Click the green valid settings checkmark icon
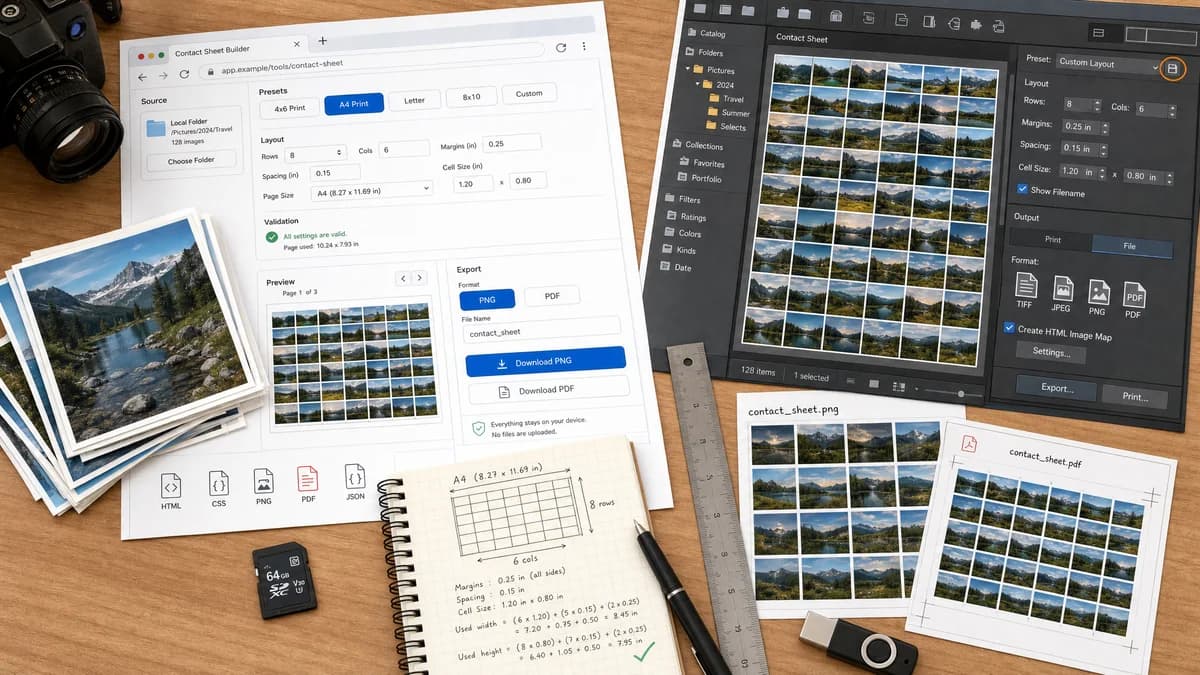Screen dimensions: 1200x675 (271, 237)
